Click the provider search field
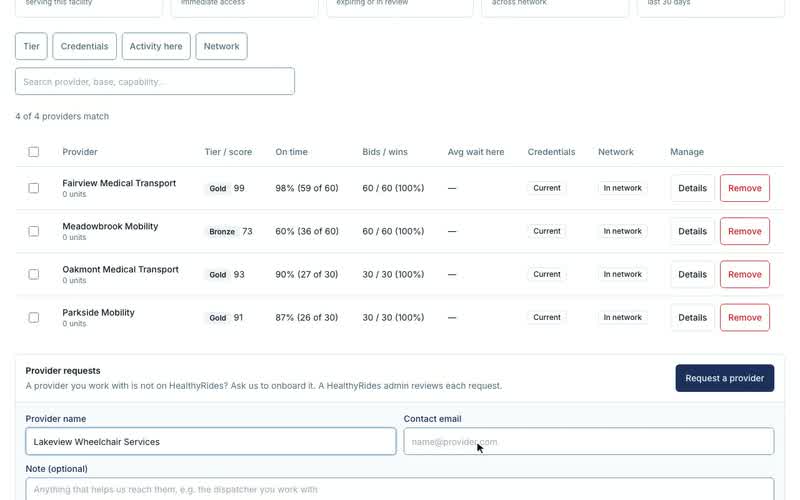 (155, 81)
